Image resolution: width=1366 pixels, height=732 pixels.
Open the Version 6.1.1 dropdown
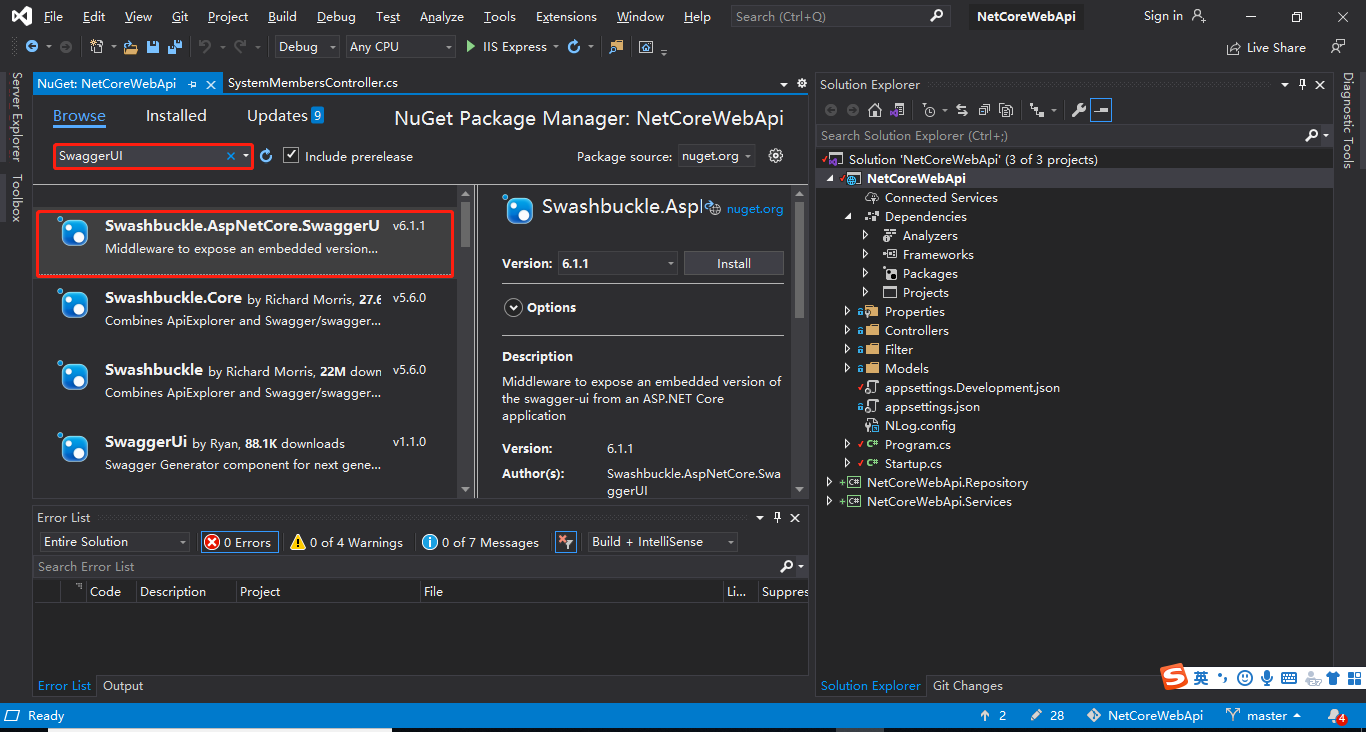click(x=618, y=263)
